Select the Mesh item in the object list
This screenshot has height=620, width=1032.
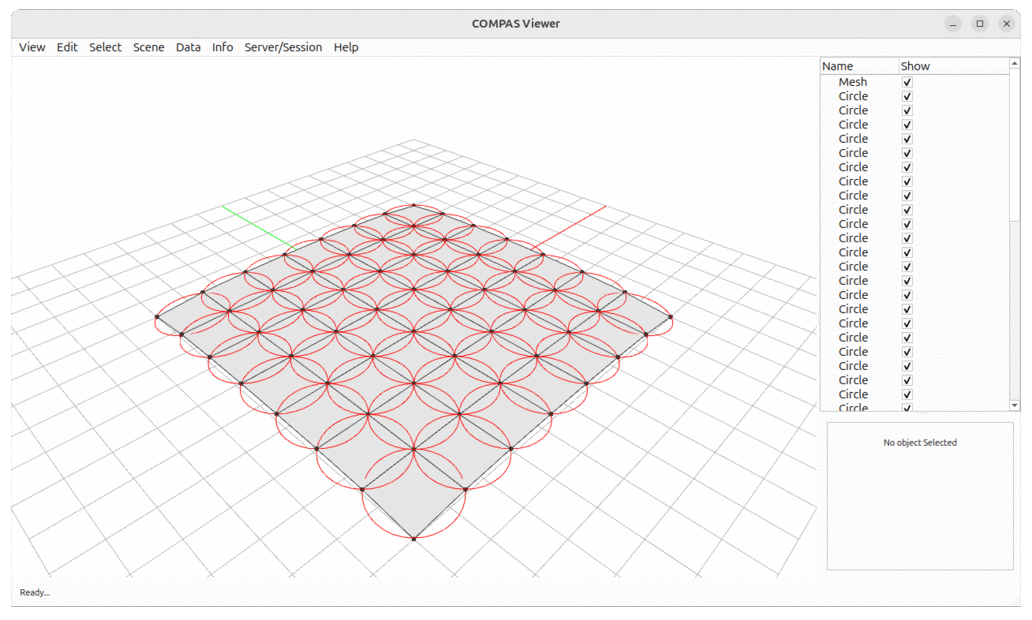point(852,82)
